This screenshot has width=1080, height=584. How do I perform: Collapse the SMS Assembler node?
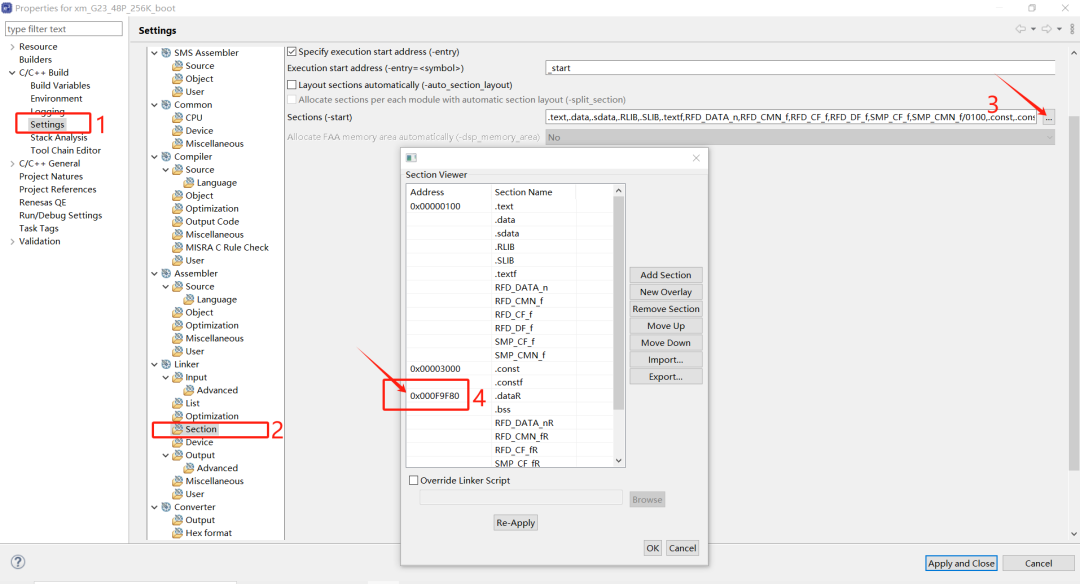point(154,52)
